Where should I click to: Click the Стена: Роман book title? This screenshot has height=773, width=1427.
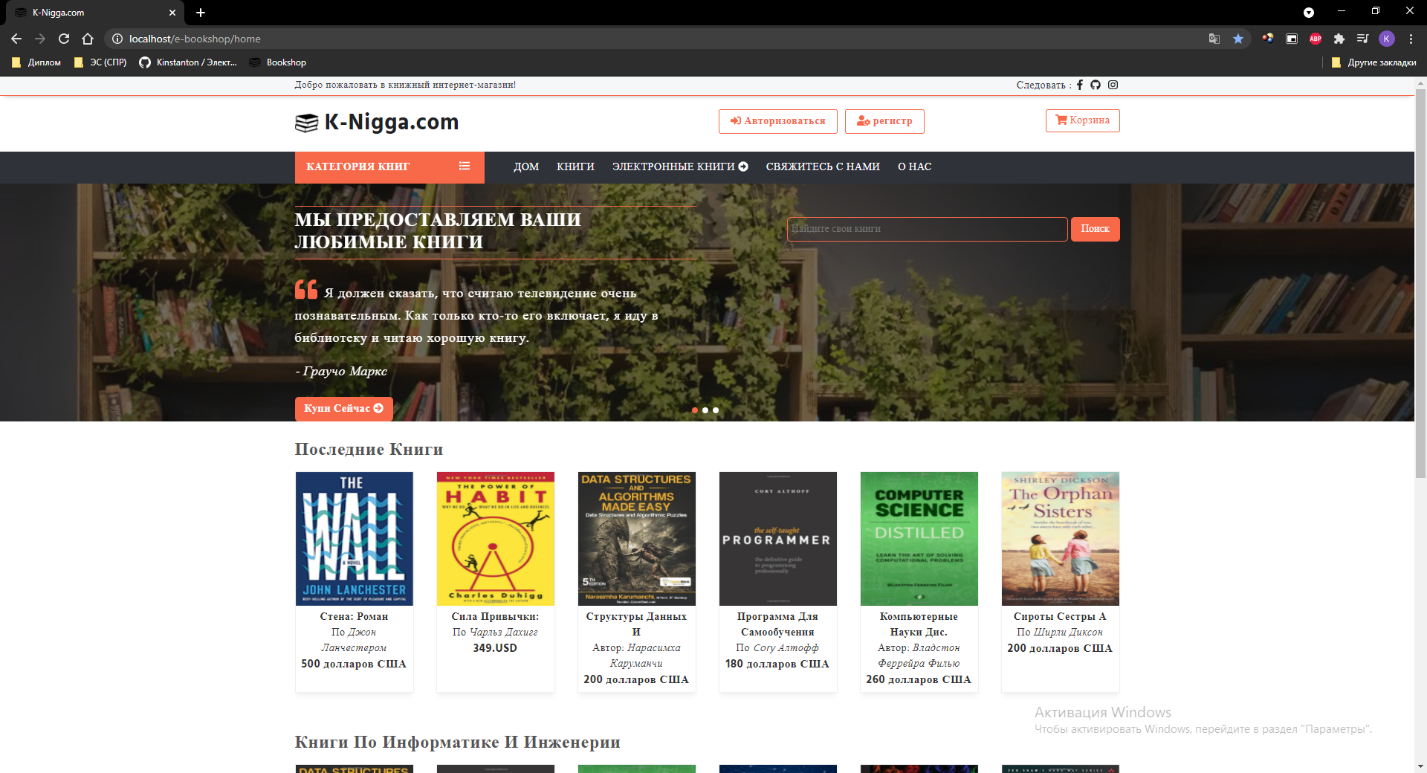pos(354,617)
